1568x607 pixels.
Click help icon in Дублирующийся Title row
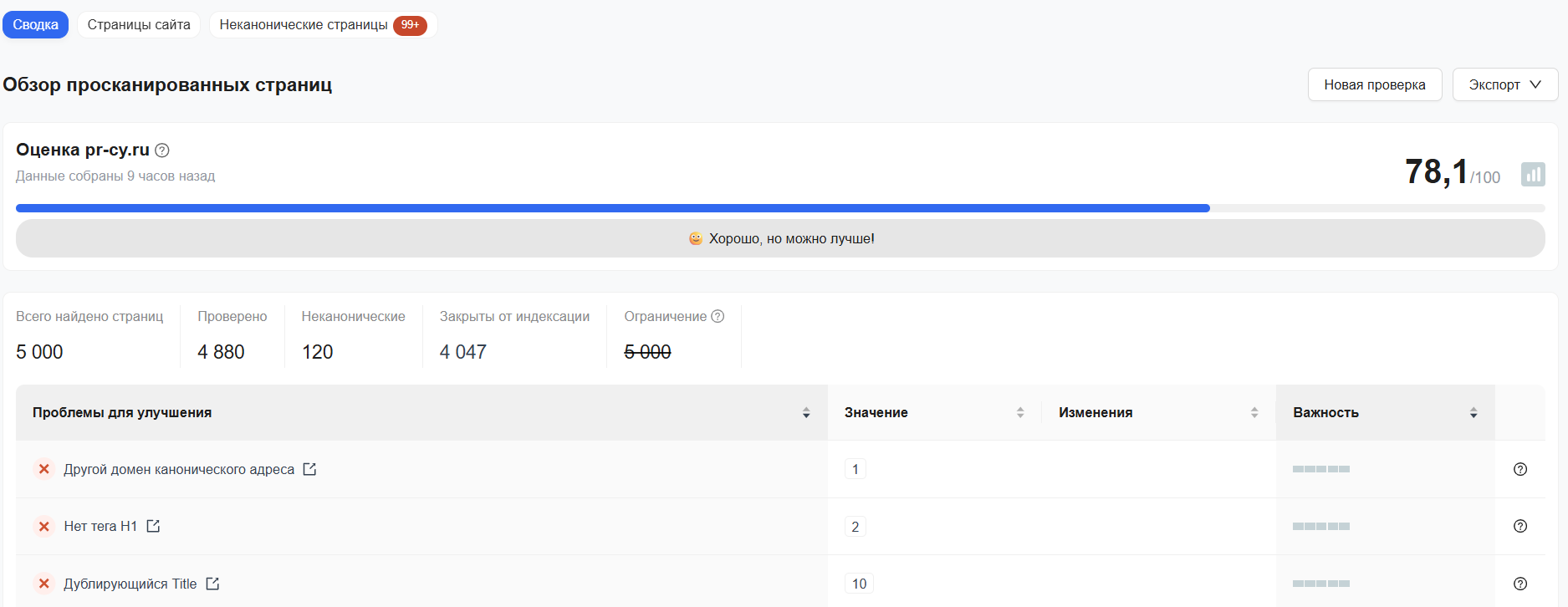coord(1519,584)
